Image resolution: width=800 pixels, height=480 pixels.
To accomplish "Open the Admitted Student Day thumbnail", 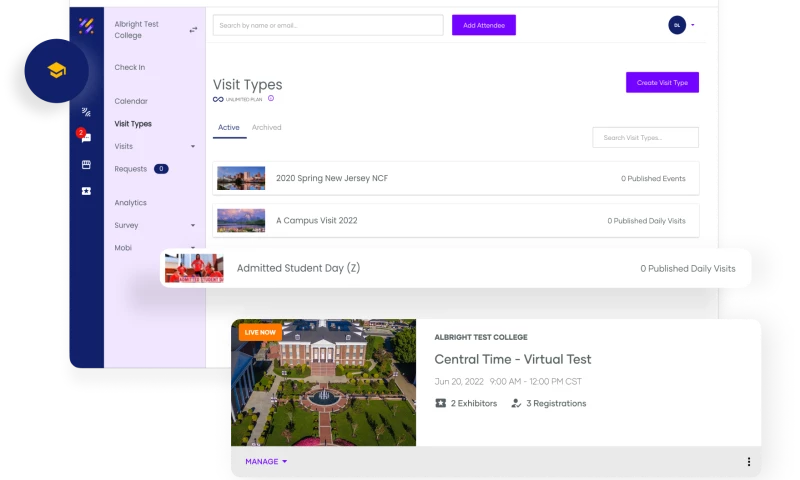I will 194,268.
